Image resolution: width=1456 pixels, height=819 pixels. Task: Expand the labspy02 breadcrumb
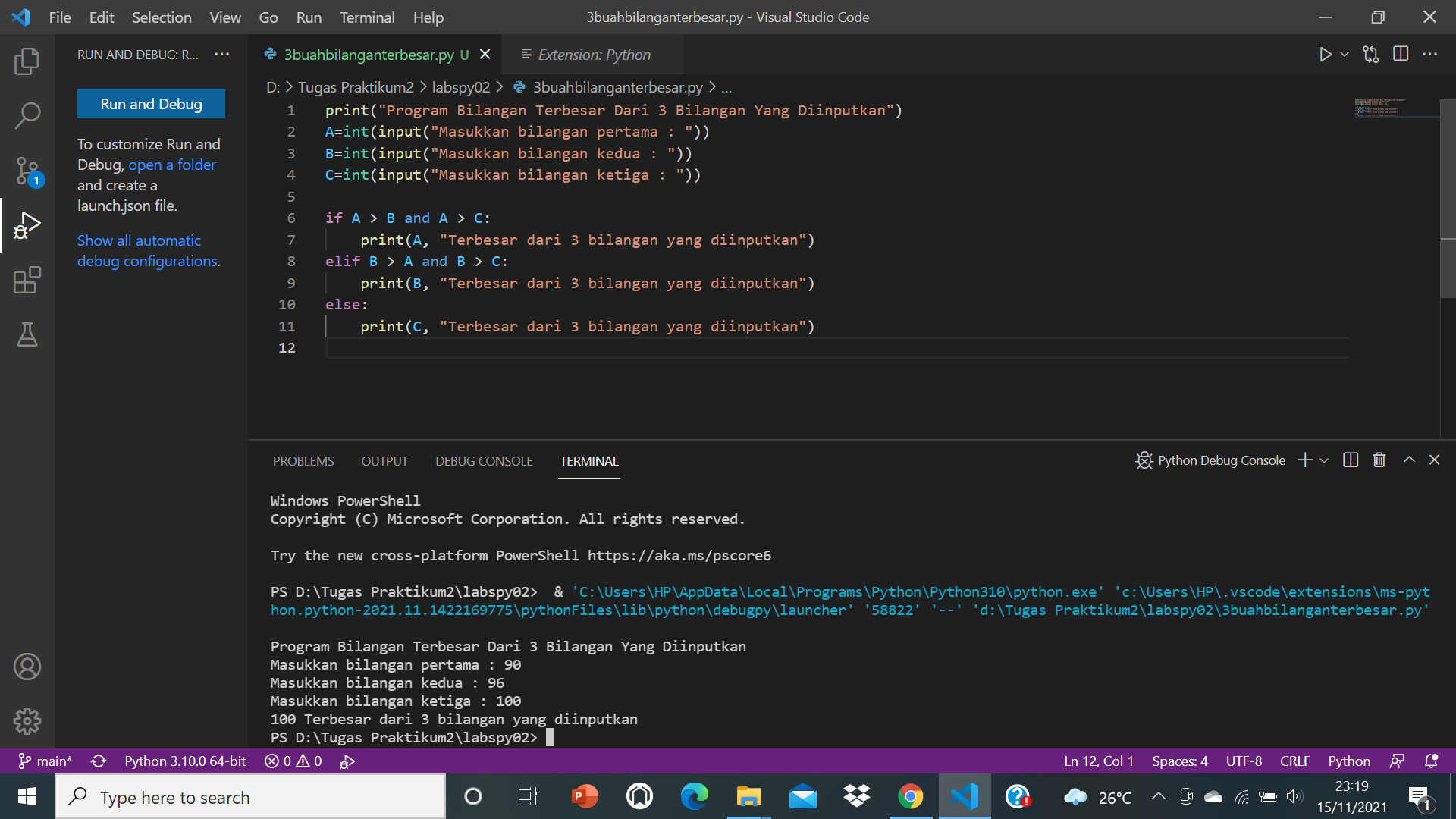(460, 87)
